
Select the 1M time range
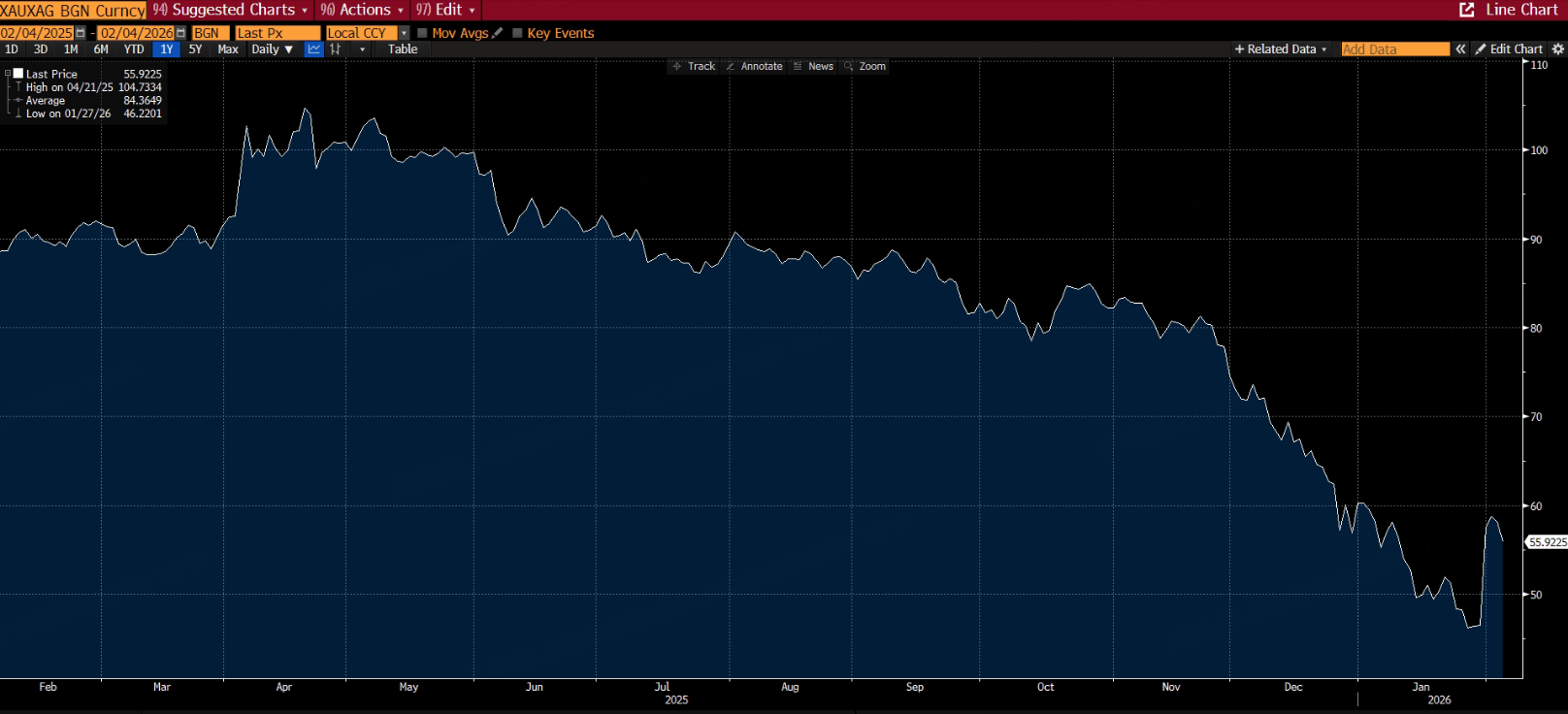71,49
